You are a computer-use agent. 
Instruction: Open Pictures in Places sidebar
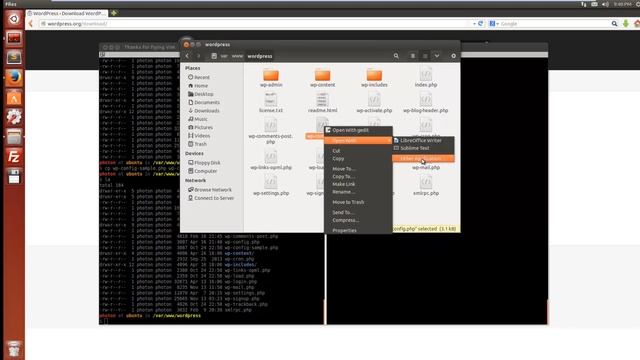click(x=200, y=127)
